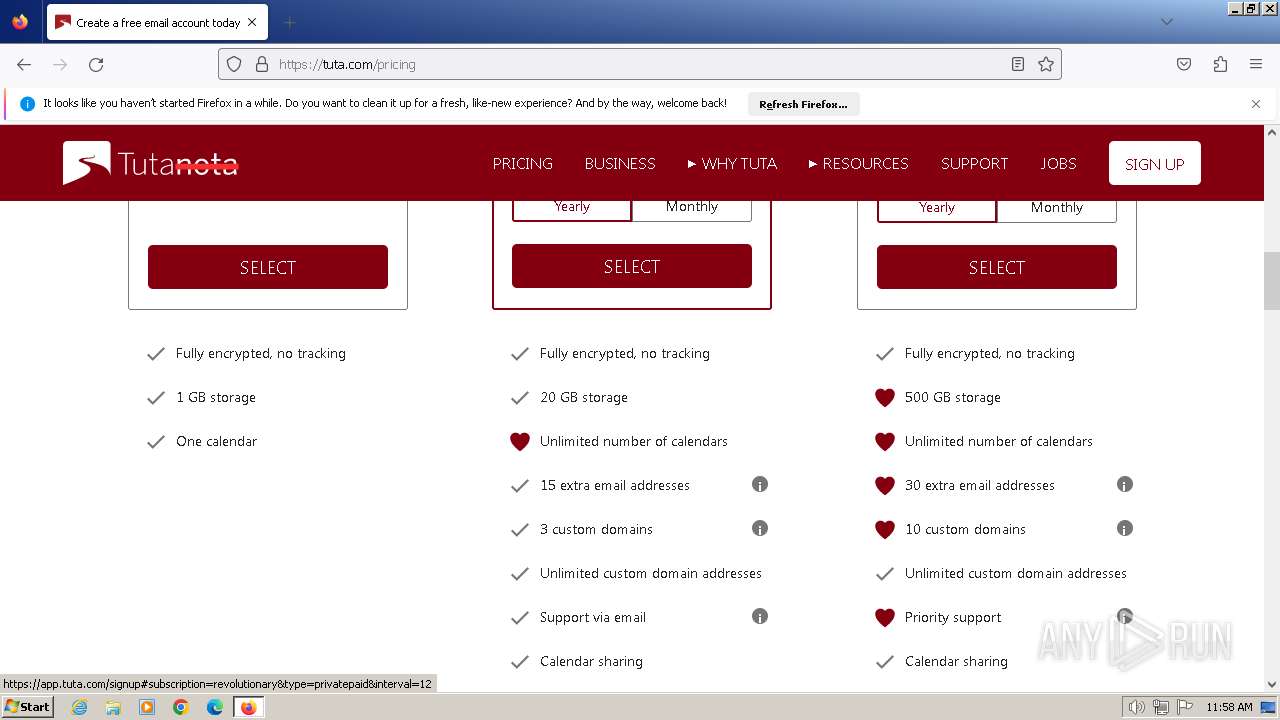Expand the RESOURCES menu

(x=859, y=163)
